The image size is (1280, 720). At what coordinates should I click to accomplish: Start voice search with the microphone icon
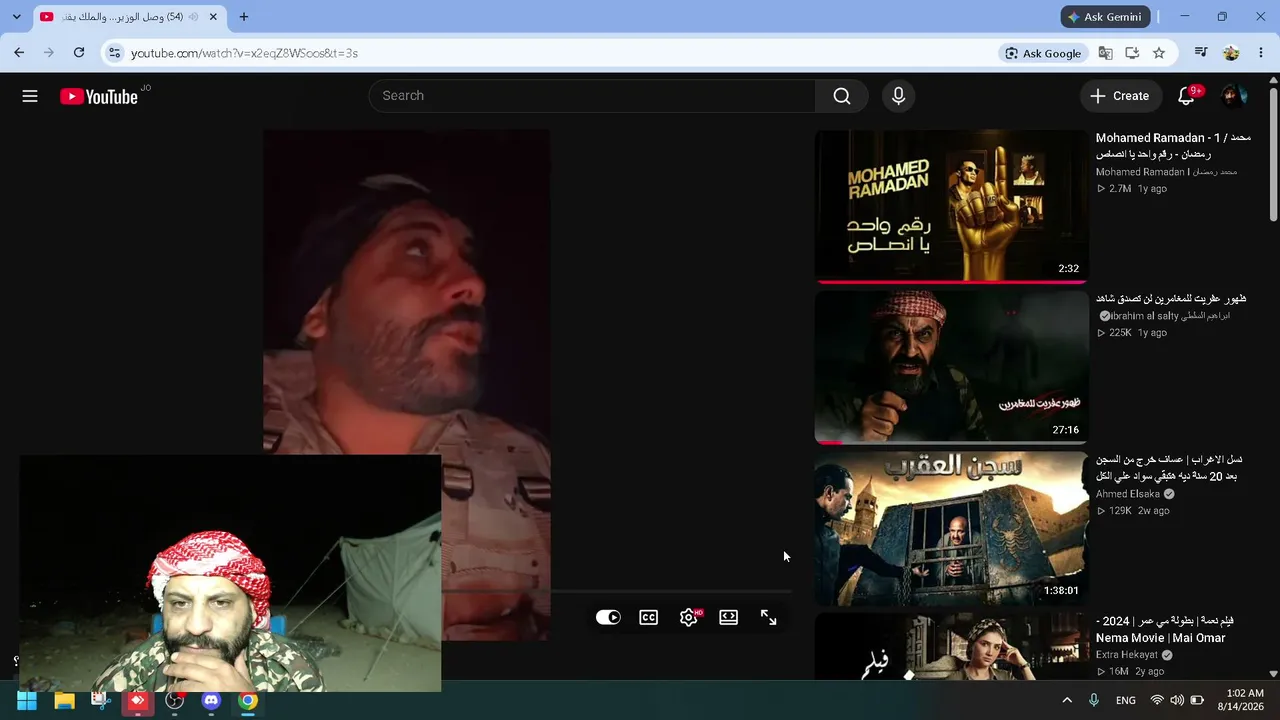coord(898,96)
